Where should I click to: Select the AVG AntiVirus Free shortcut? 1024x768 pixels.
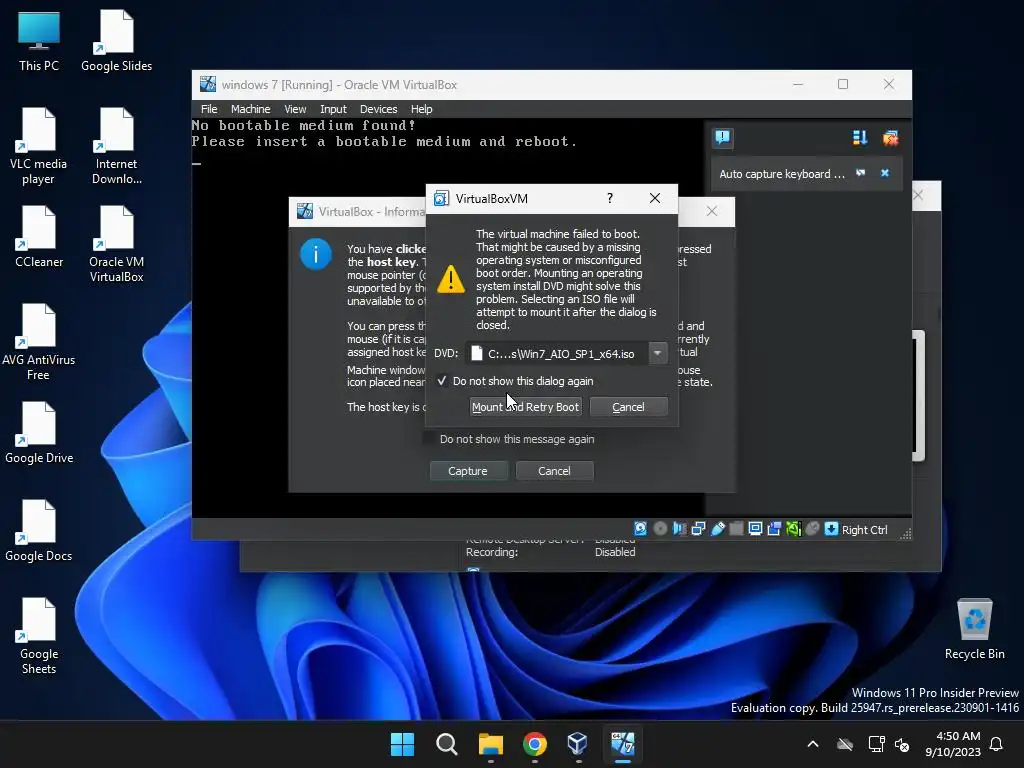click(x=39, y=342)
